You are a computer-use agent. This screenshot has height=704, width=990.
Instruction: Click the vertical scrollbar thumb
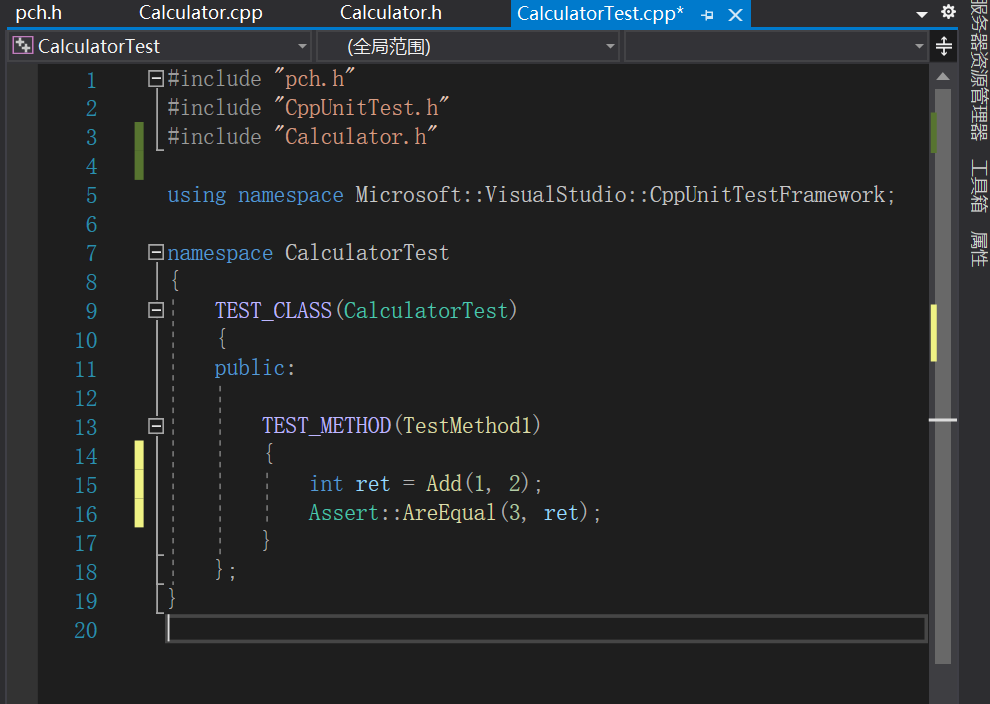click(943, 376)
